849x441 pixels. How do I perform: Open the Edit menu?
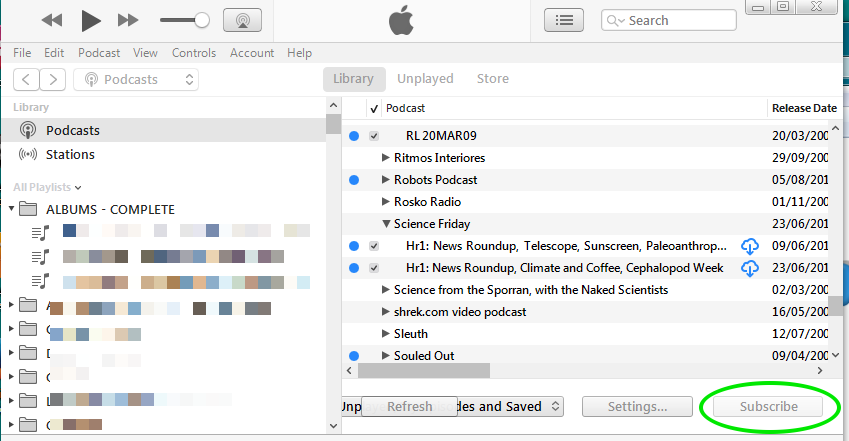coord(54,53)
